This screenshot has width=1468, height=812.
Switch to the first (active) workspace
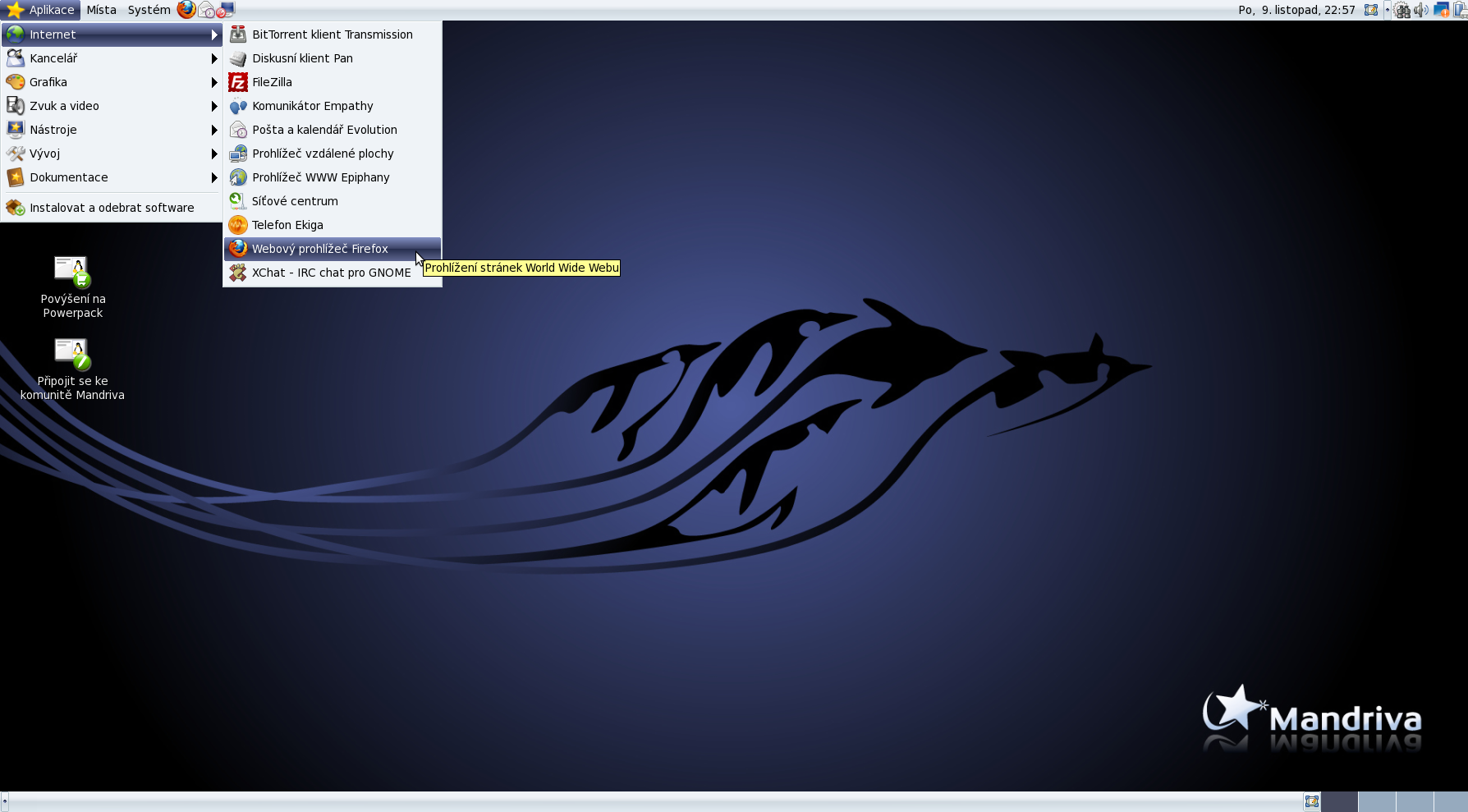[1339, 801]
